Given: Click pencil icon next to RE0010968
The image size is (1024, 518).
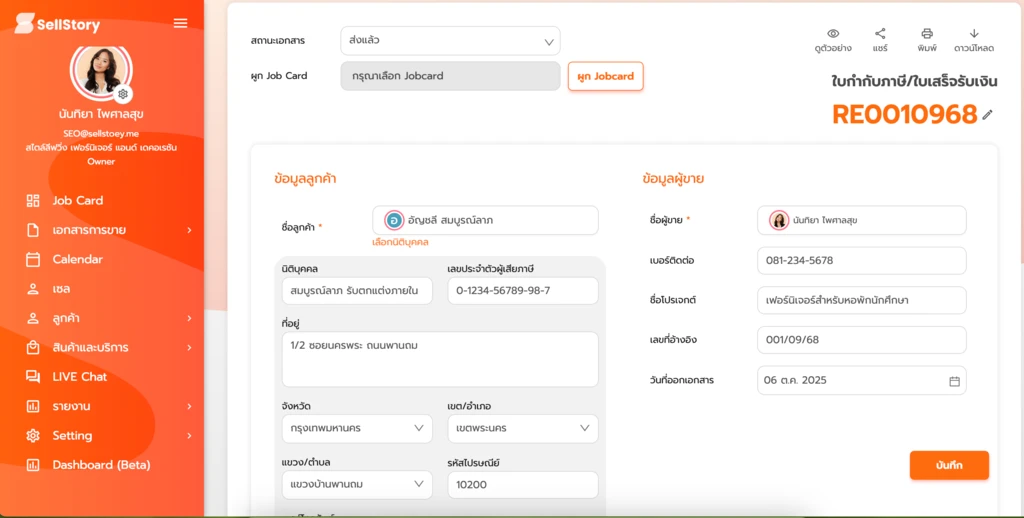Looking at the screenshot, I should coord(988,115).
